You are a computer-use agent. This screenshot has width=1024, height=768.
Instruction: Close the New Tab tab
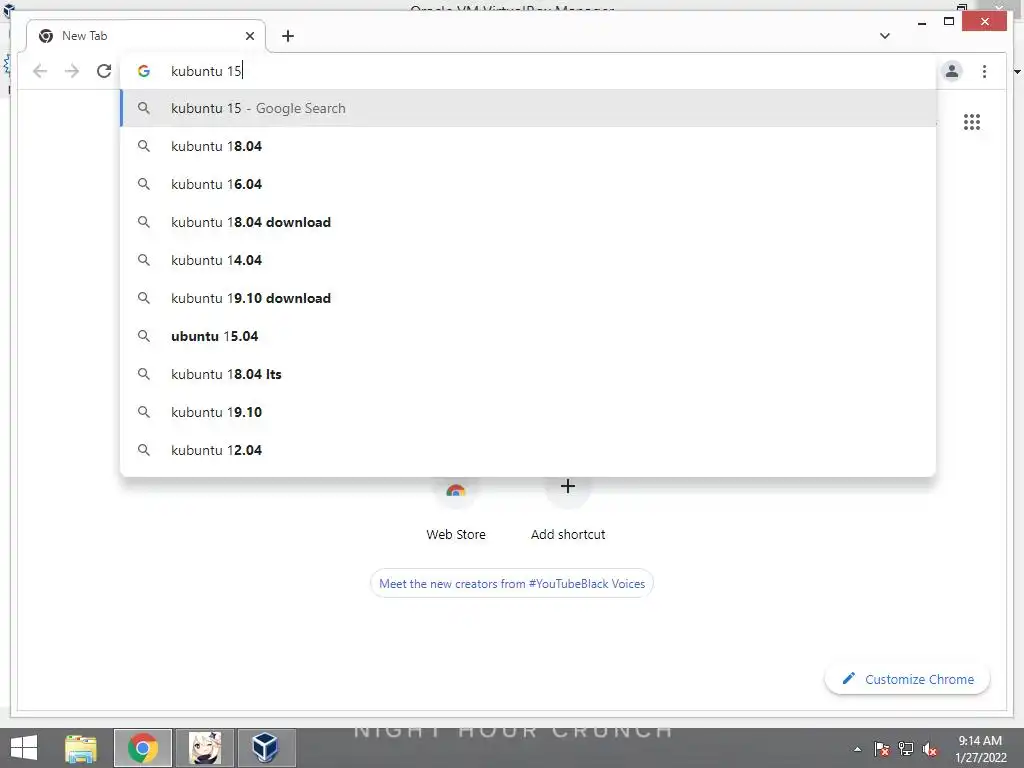coord(249,36)
